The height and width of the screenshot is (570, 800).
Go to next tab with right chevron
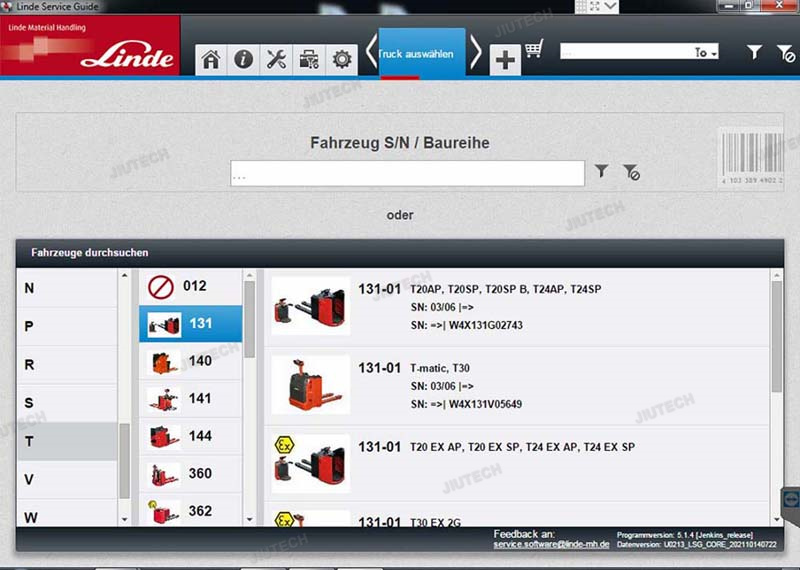tap(476, 51)
